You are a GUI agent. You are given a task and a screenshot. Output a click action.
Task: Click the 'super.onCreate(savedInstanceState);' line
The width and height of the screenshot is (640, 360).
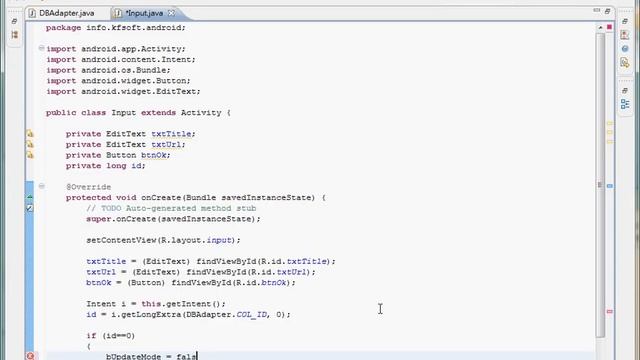tap(173, 219)
